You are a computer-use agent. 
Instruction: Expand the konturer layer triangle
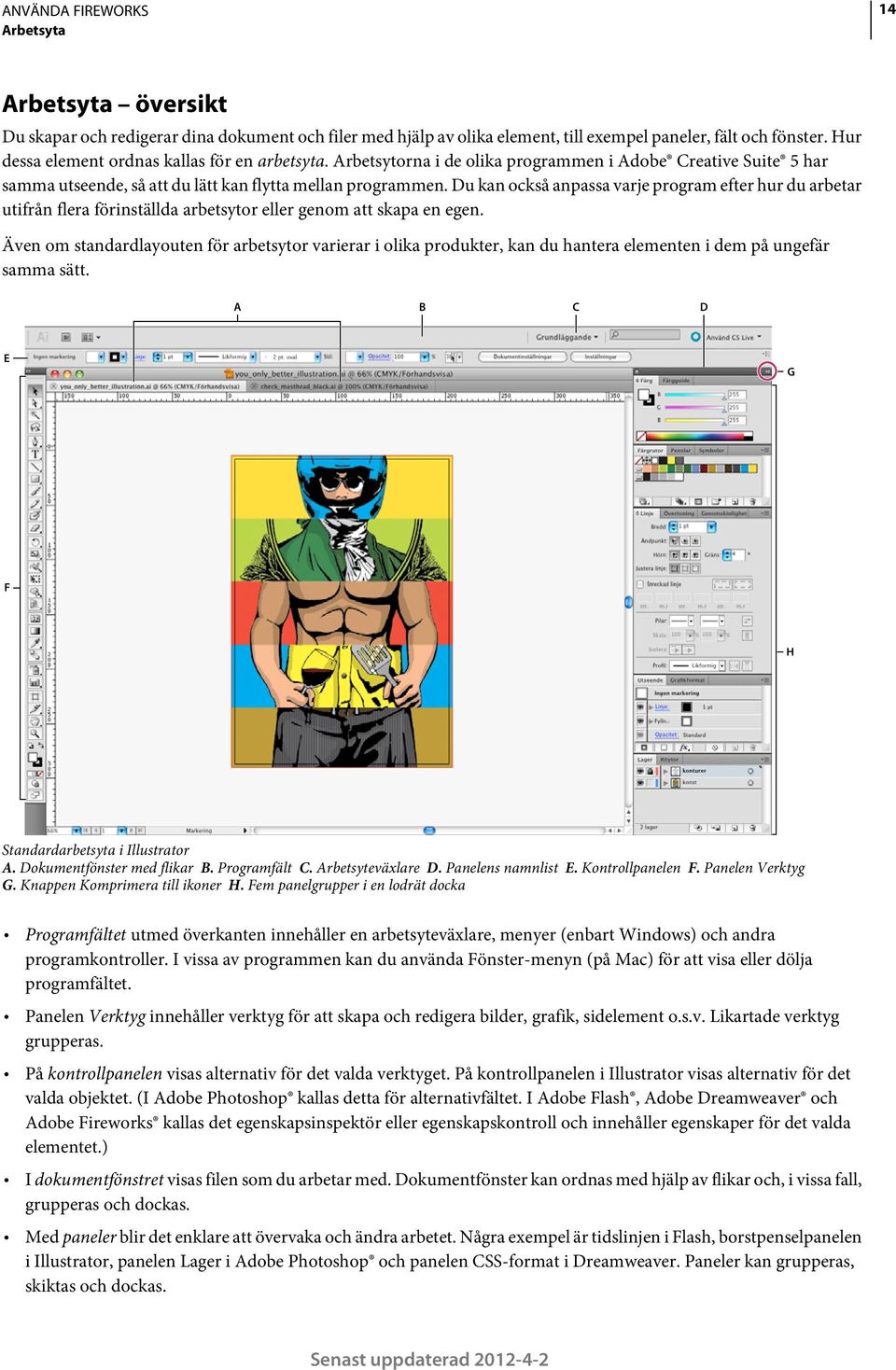[x=665, y=771]
